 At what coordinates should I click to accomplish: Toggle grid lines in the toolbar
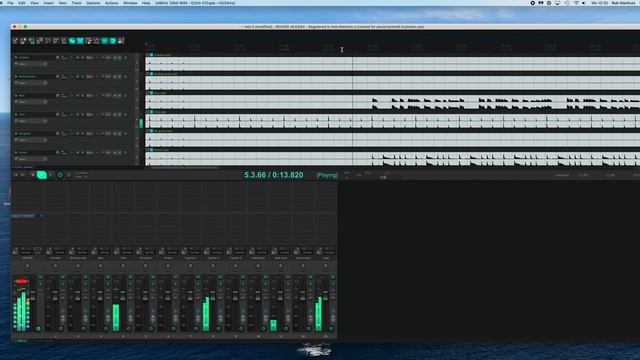point(105,41)
